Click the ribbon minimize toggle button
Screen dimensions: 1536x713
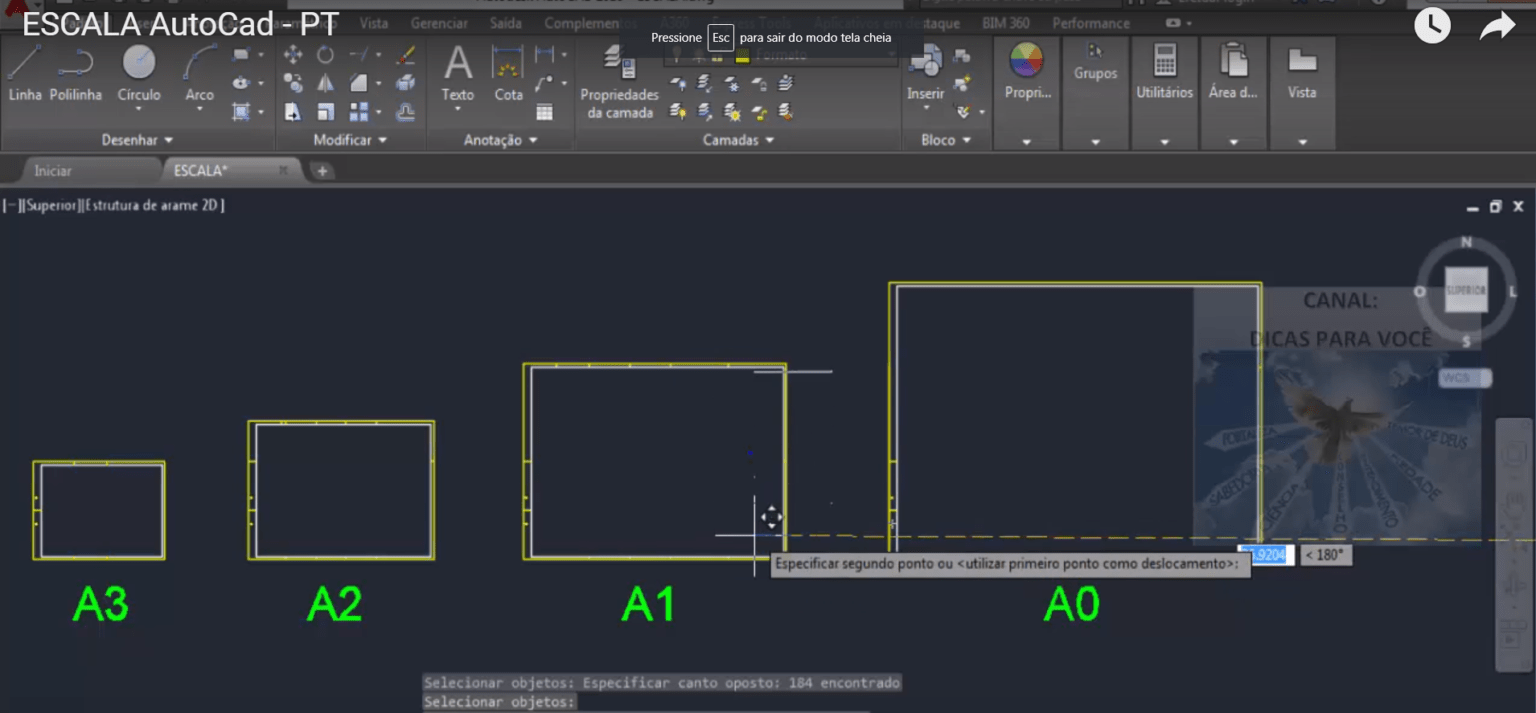pos(1174,23)
